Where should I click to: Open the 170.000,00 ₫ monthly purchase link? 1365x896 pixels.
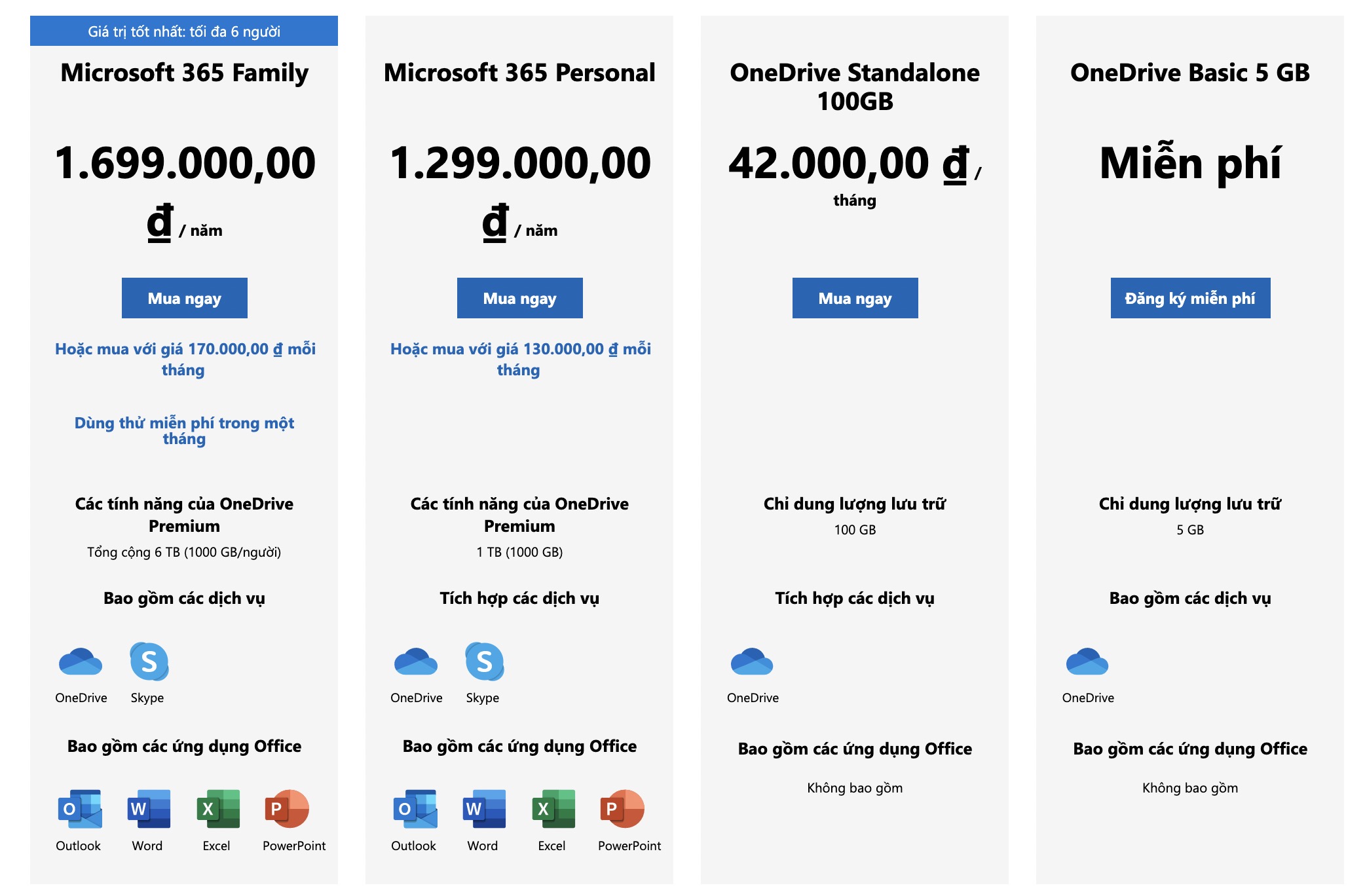185,359
